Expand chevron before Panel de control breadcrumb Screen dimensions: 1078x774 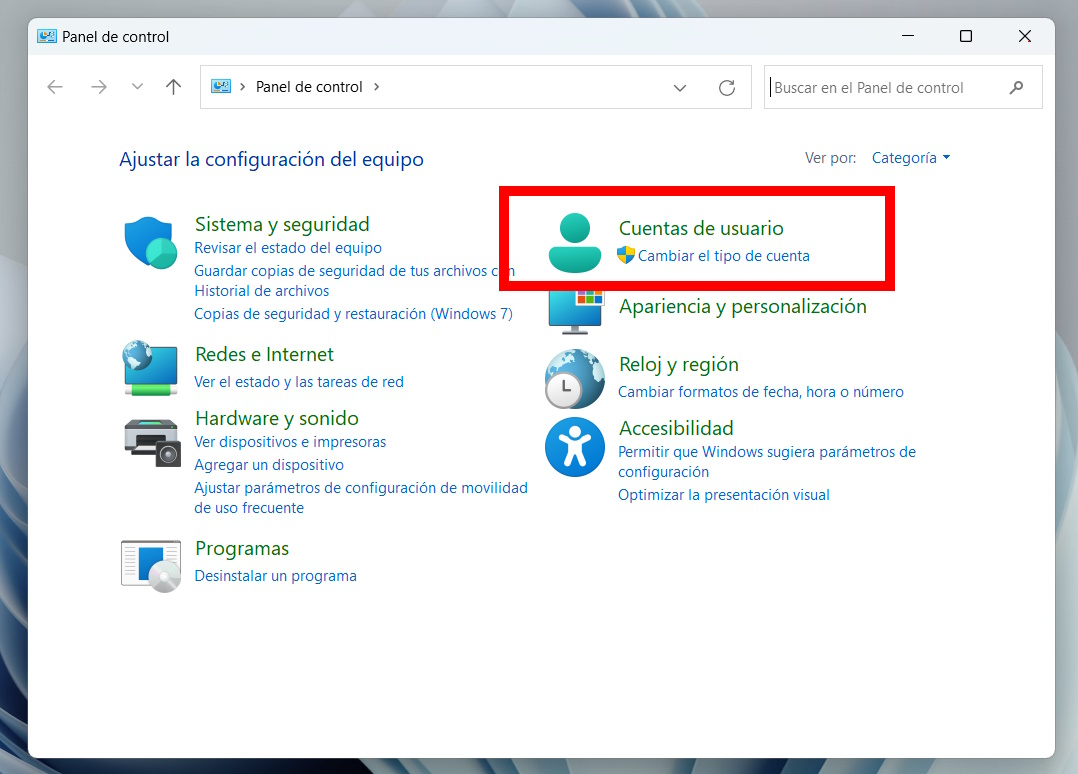click(243, 87)
